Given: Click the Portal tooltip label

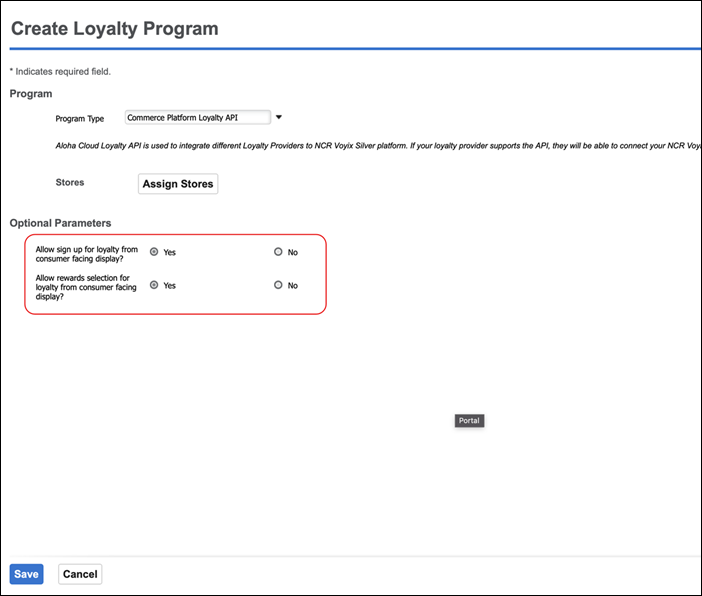Looking at the screenshot, I should (469, 421).
